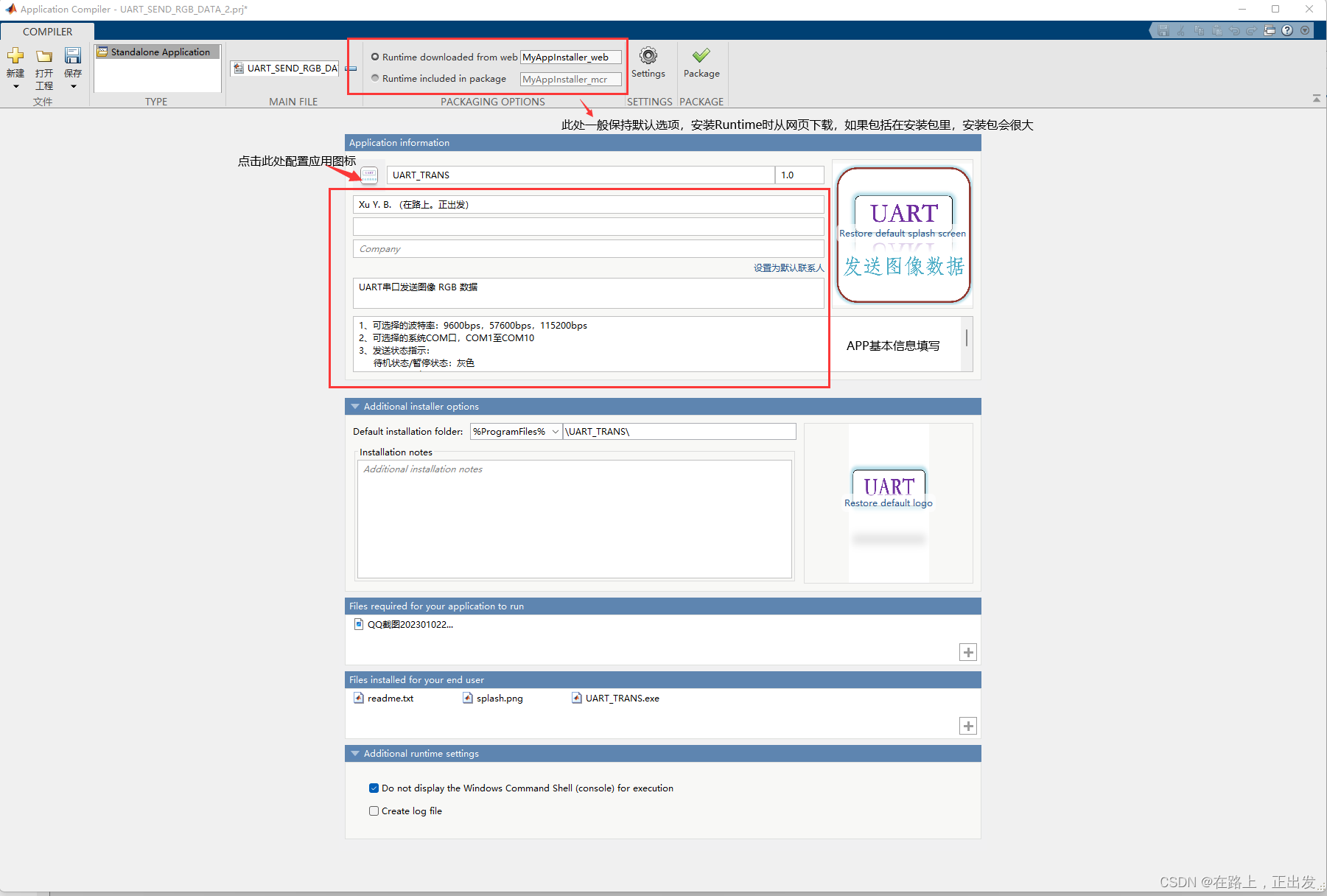This screenshot has width=1327, height=896.
Task: Click the Package green checkmark icon
Action: tap(701, 56)
